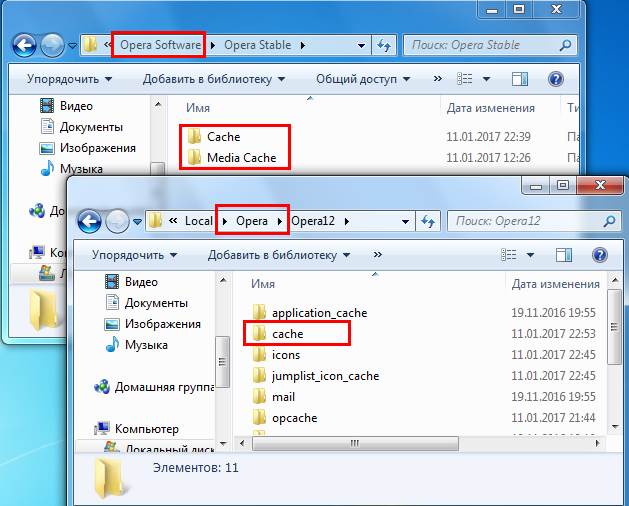
Task: Click the help question mark icon in back window
Action: tap(555, 79)
